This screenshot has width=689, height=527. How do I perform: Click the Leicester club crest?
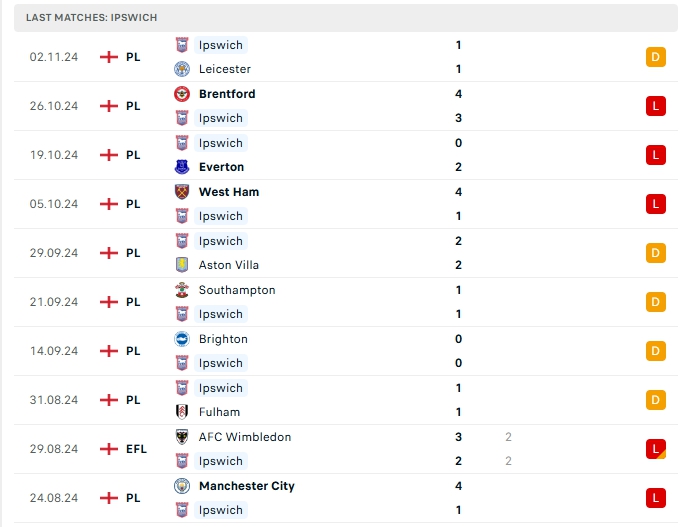[182, 69]
